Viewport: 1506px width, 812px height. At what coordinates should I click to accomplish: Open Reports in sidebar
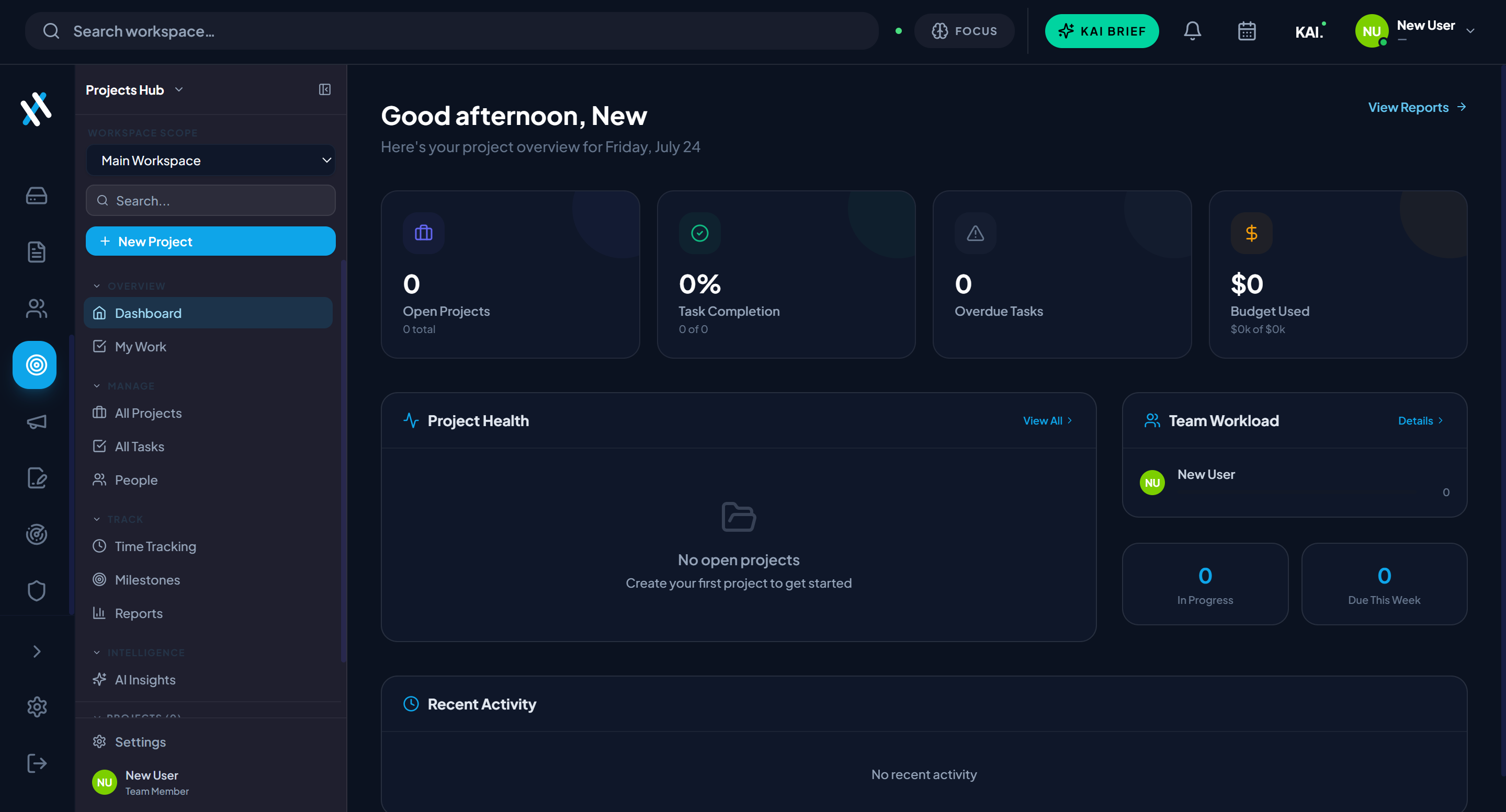tap(208, 613)
